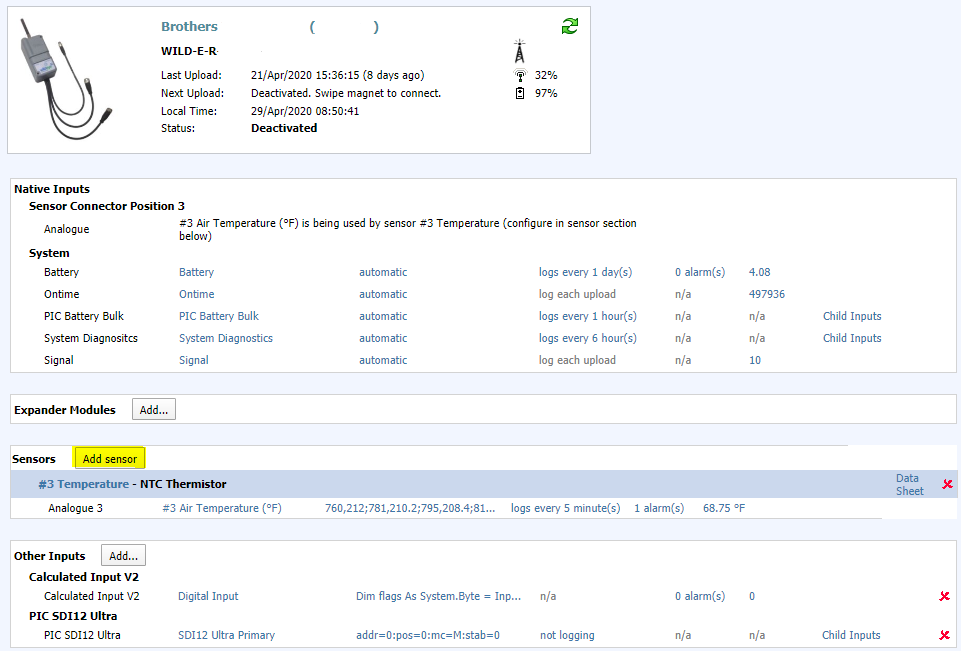Image resolution: width=961 pixels, height=651 pixels.
Task: Click the green refresh icon
Action: coord(570,26)
